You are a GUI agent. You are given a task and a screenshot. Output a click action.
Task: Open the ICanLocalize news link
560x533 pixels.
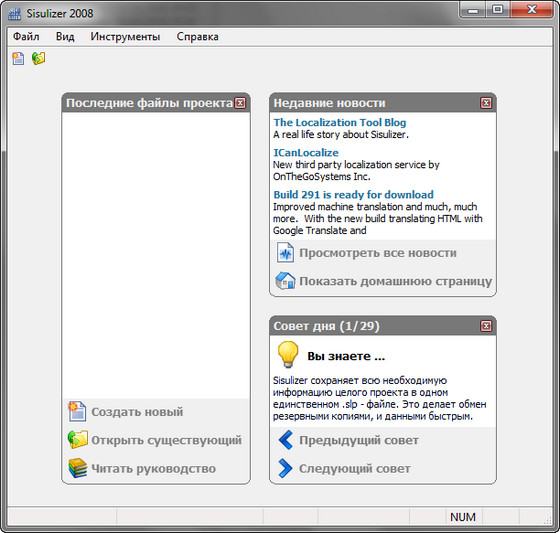306,153
